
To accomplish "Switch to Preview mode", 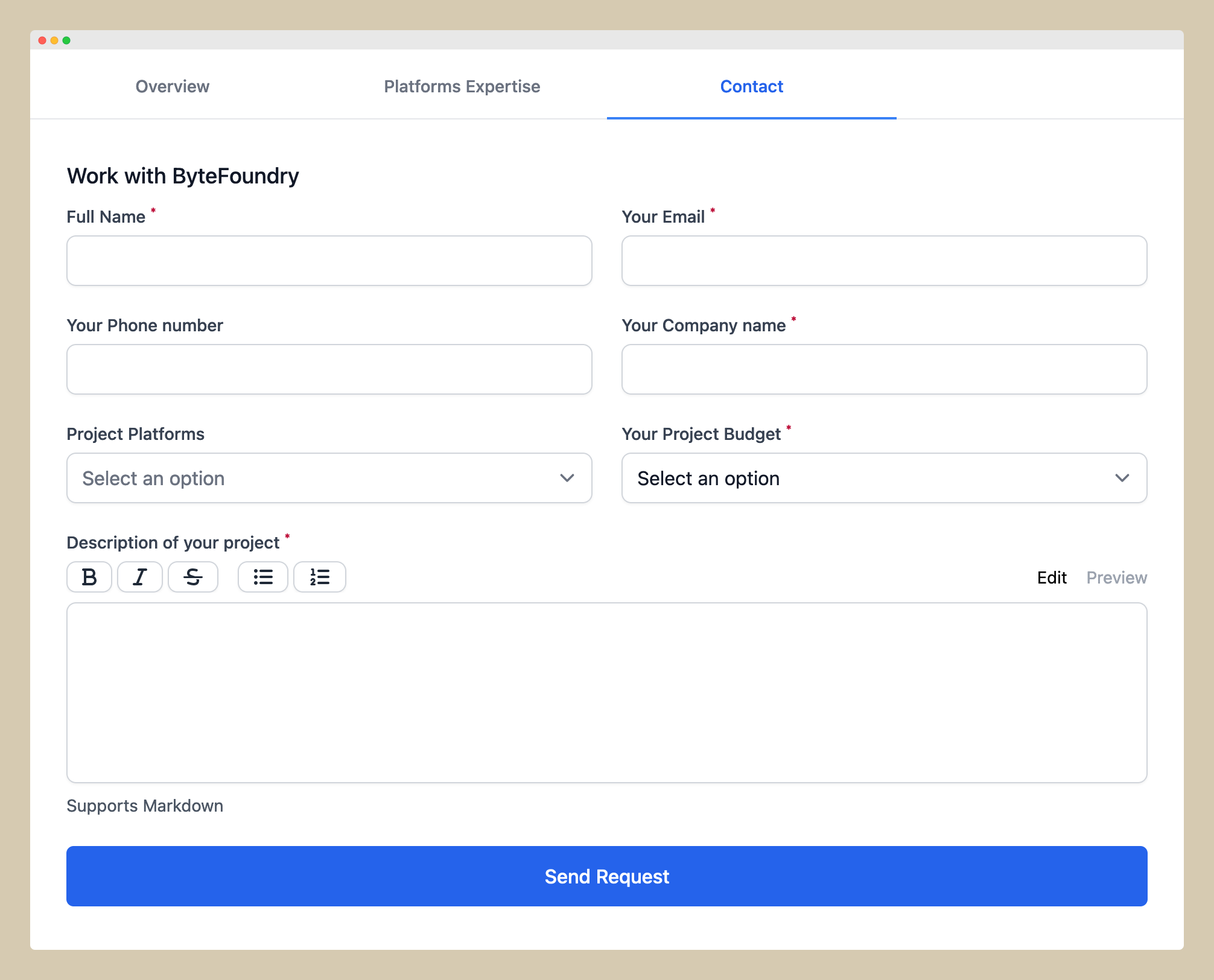I will point(1117,577).
